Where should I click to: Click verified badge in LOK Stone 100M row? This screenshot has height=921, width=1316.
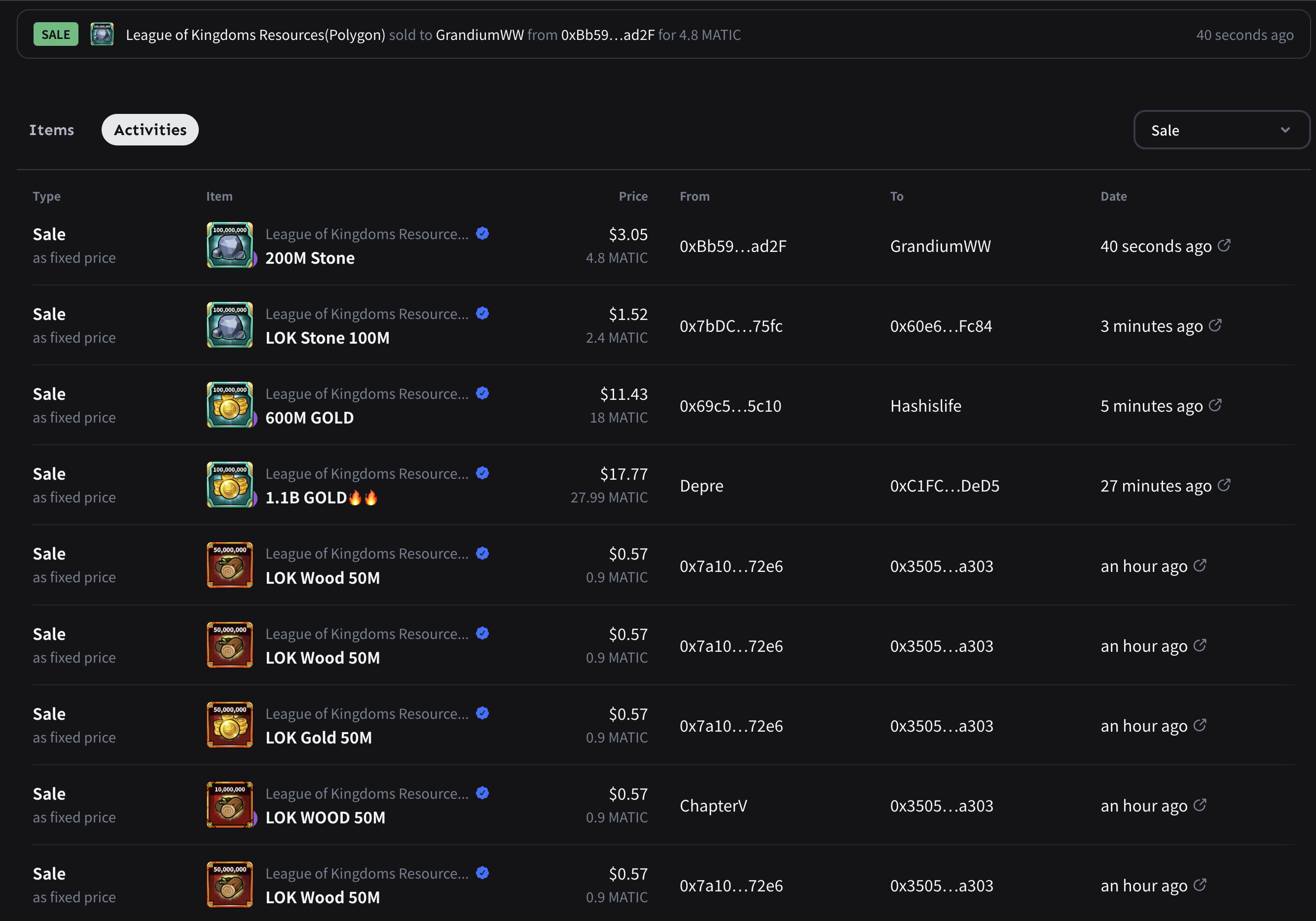click(x=482, y=313)
